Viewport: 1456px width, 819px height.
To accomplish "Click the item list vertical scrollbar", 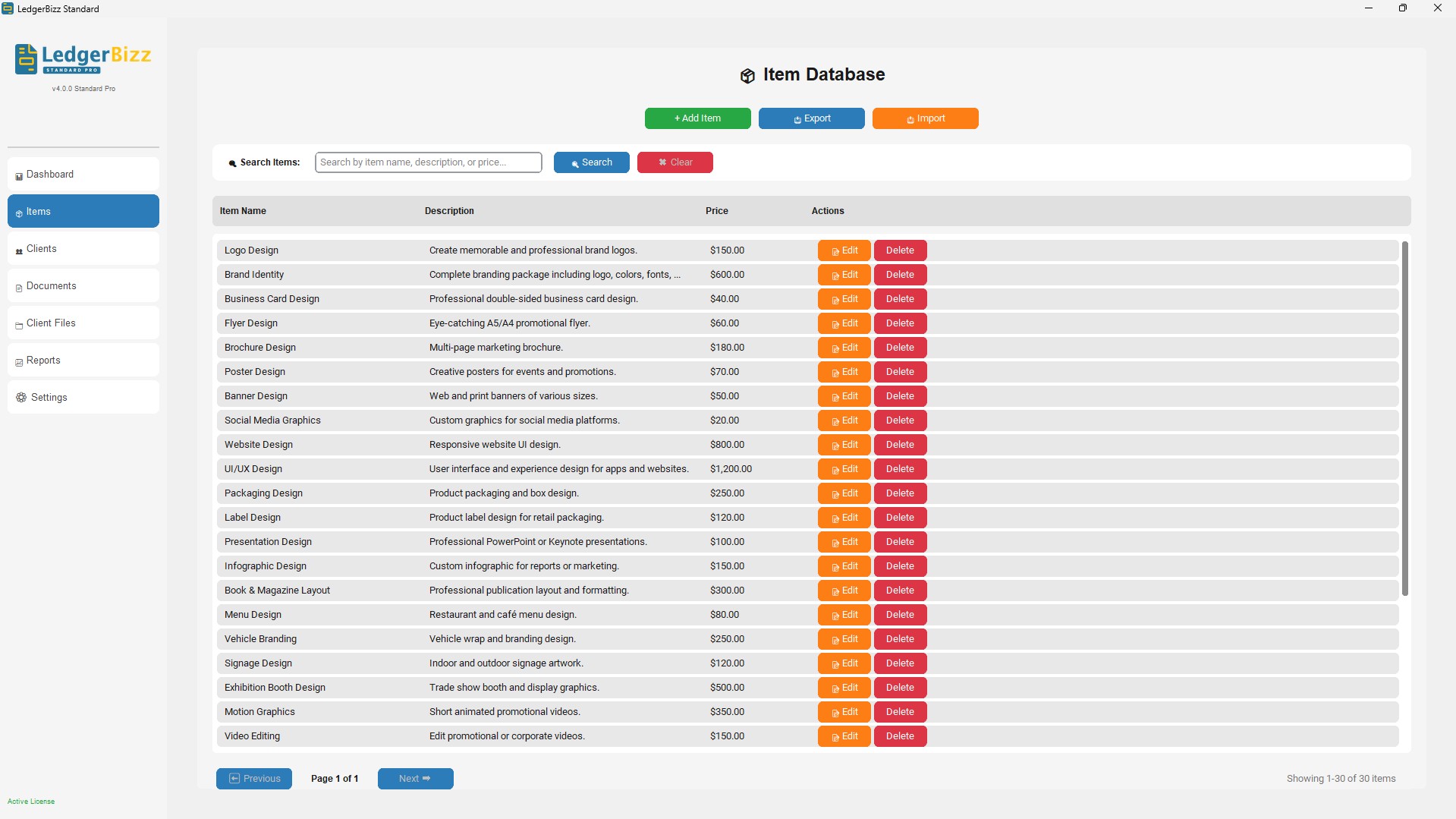I will pos(1404,418).
